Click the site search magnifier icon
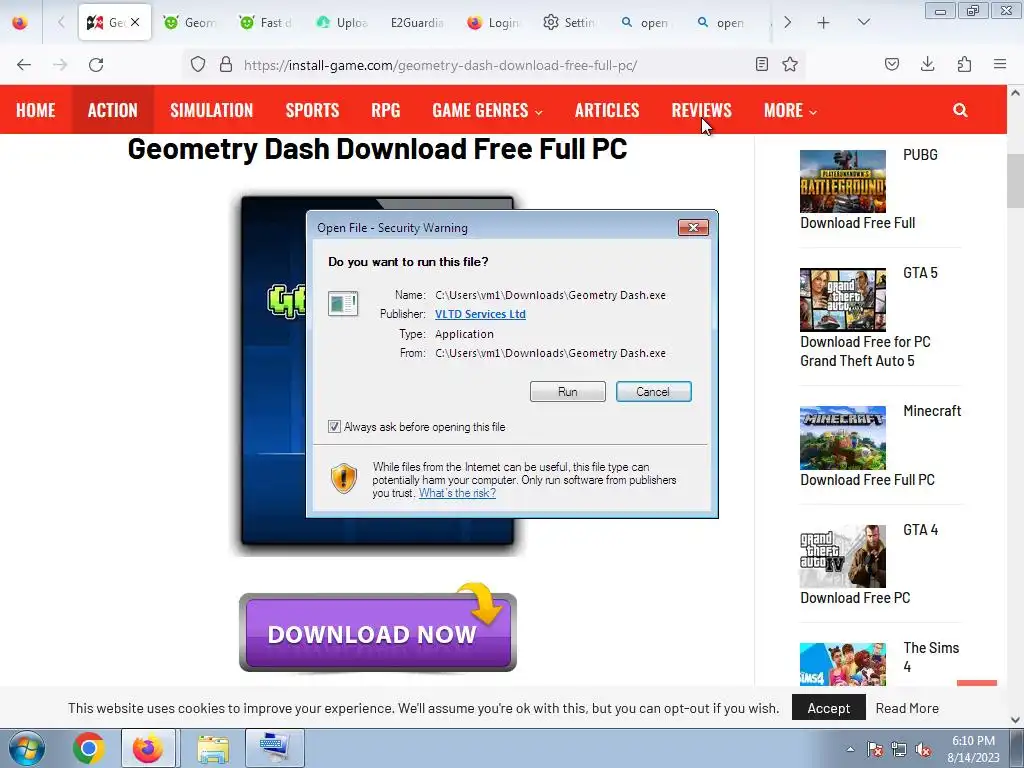1024x768 pixels. [960, 110]
